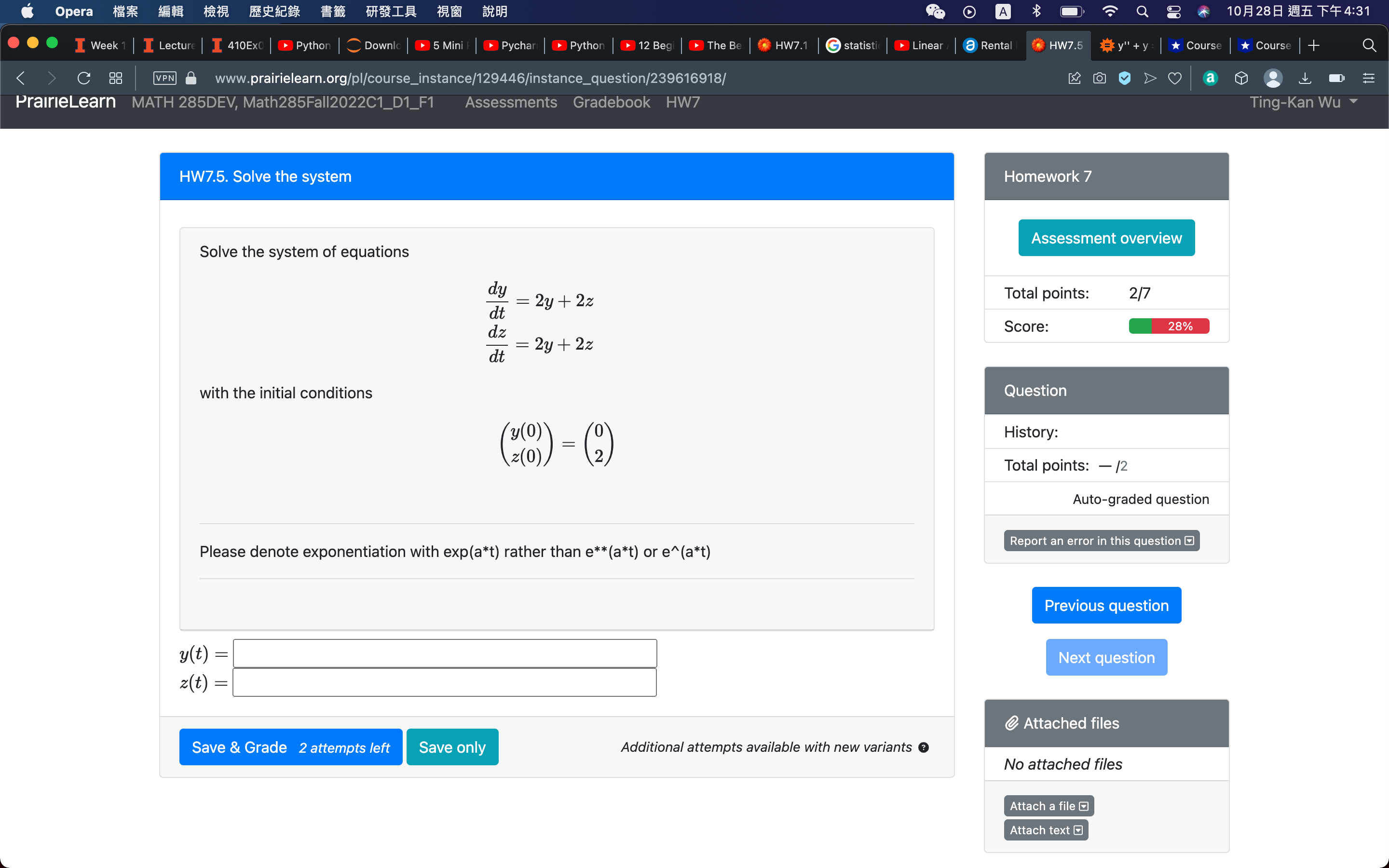Click the snapshot camera icon in address bar
Screen dimensions: 1389x868
[x=1099, y=78]
